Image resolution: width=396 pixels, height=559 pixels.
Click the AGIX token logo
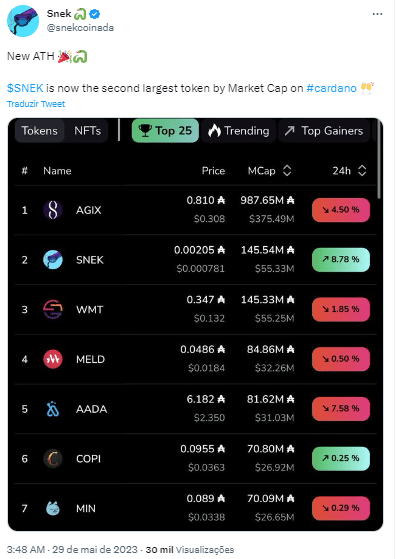[53, 210]
